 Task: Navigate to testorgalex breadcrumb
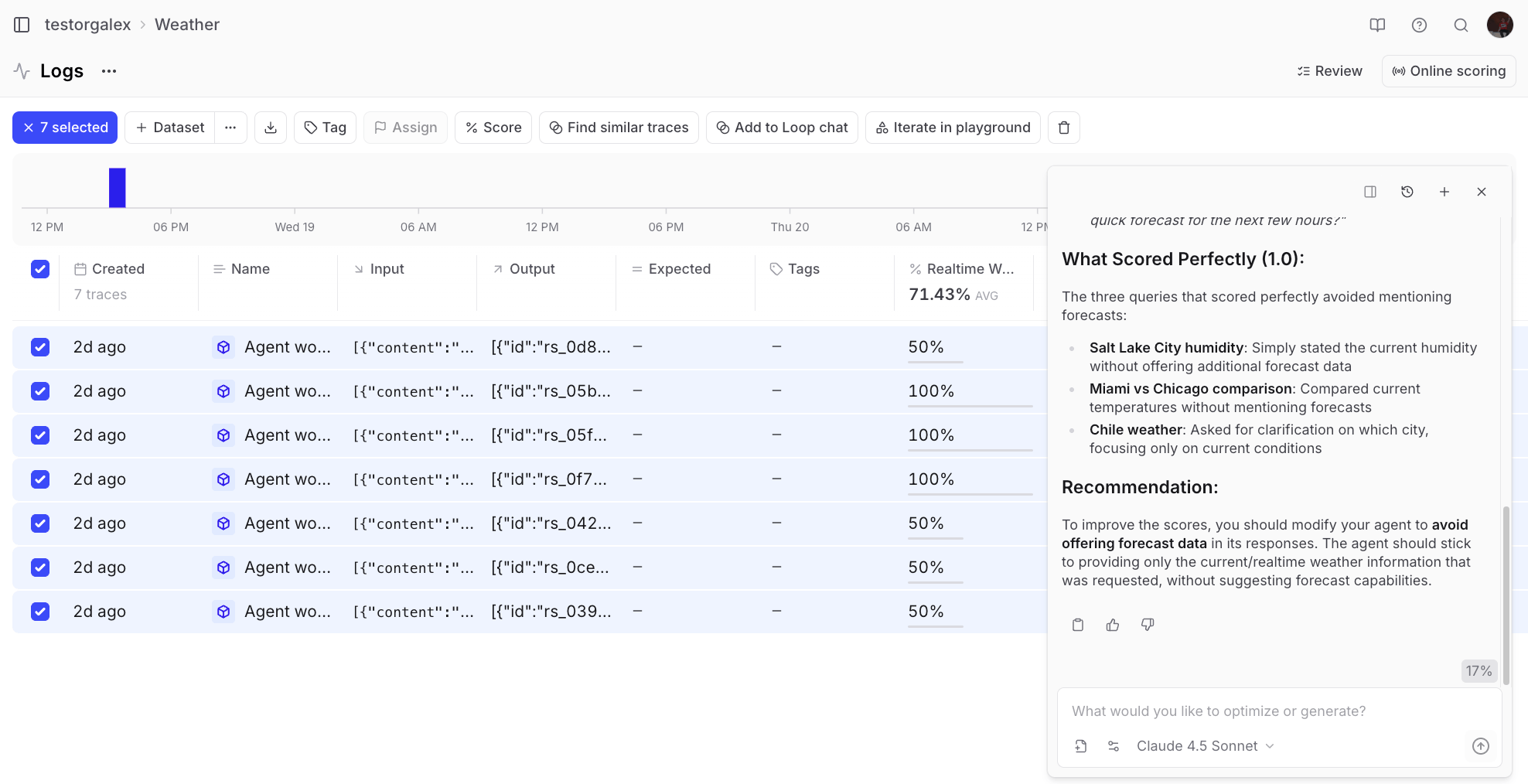(87, 25)
